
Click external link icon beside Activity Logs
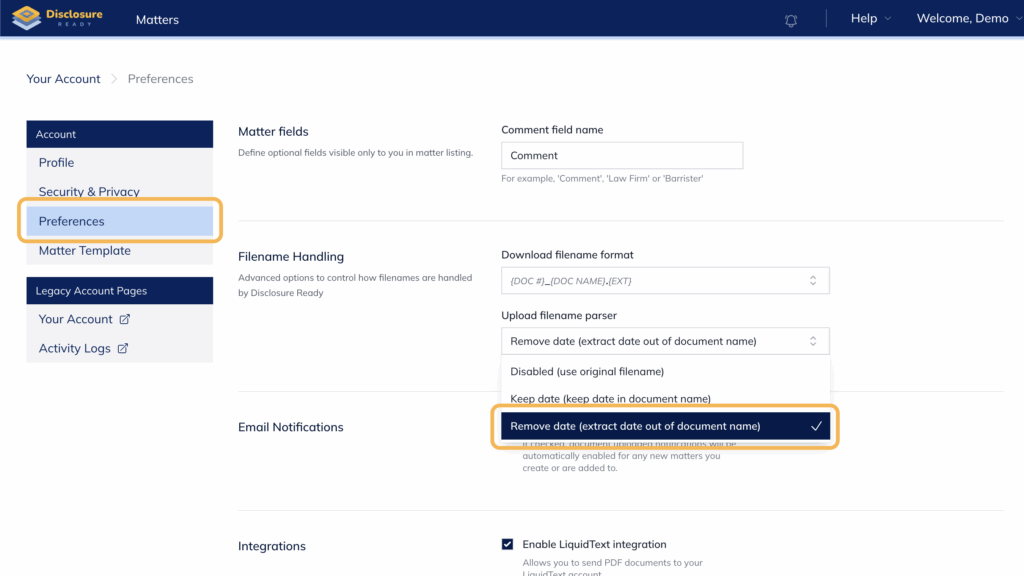point(123,349)
